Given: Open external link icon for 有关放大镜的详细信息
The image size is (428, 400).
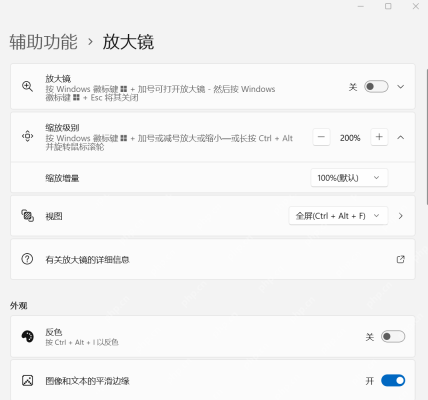Looking at the screenshot, I should 400,259.
